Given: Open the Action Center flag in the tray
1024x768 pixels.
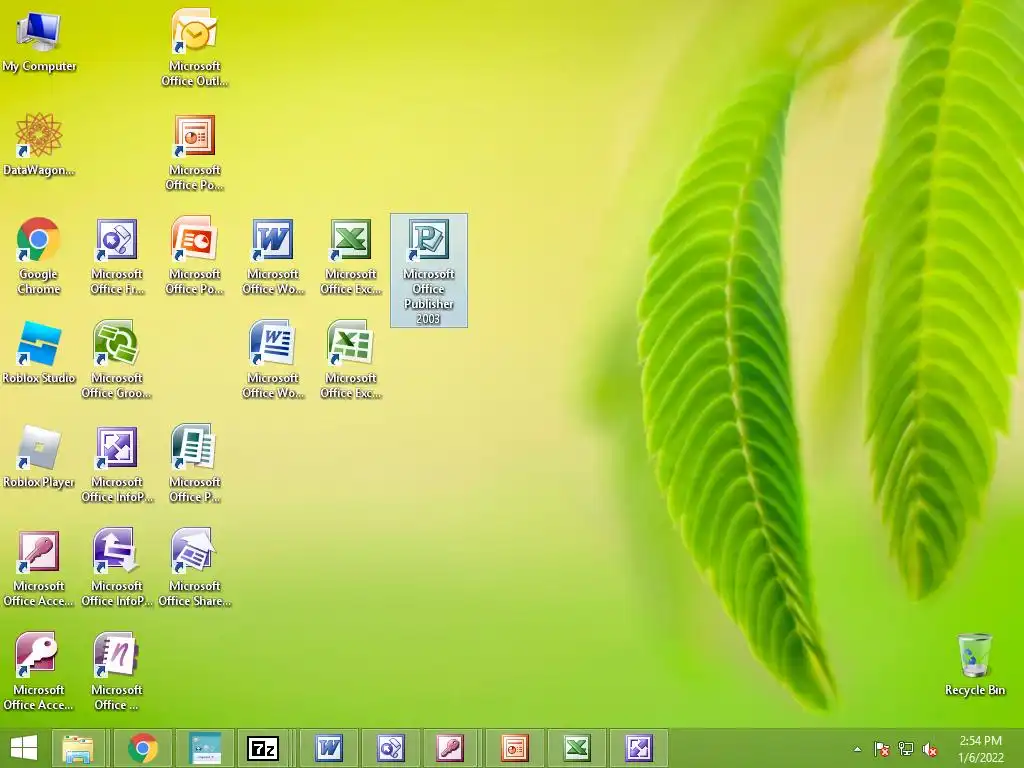Looking at the screenshot, I should coord(882,749).
